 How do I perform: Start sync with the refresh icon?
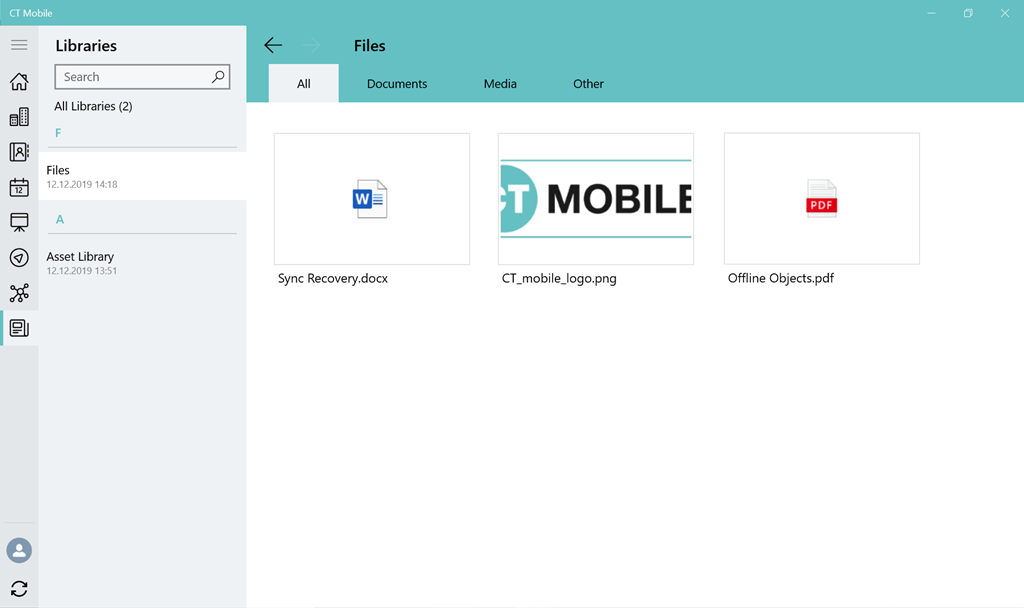pos(19,589)
